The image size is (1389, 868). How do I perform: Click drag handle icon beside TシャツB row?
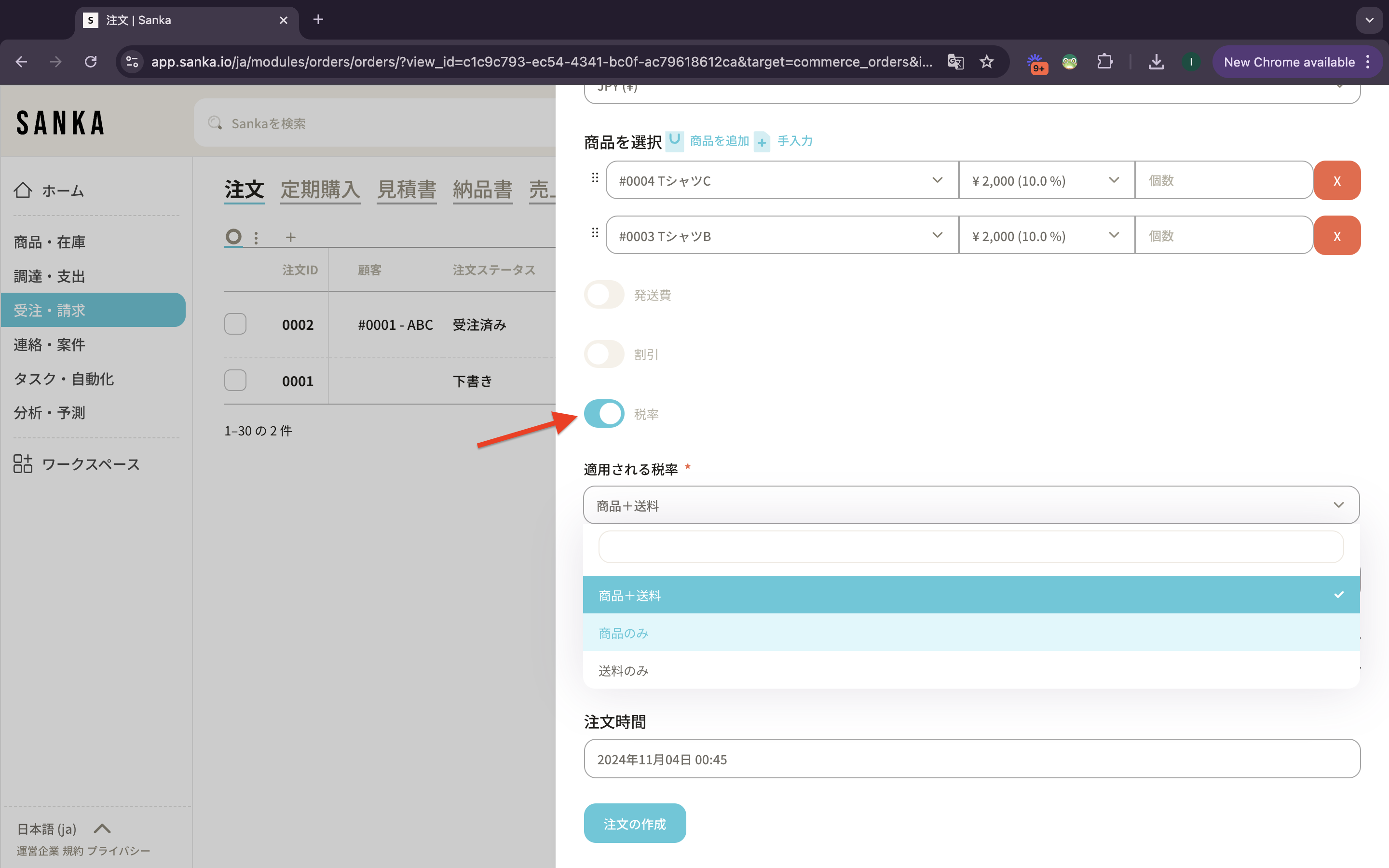coord(595,233)
